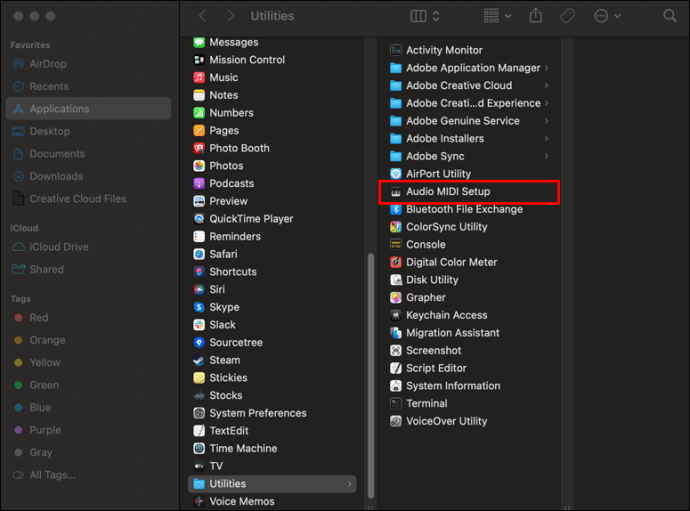Click the Terminal app icon
690x511 pixels.
pyautogui.click(x=396, y=404)
